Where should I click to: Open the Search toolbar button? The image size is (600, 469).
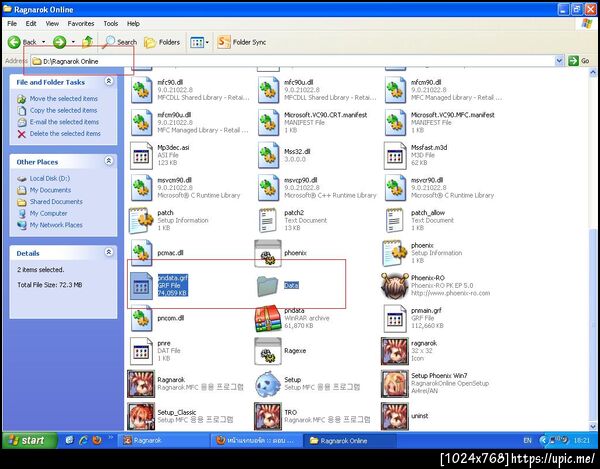click(120, 42)
